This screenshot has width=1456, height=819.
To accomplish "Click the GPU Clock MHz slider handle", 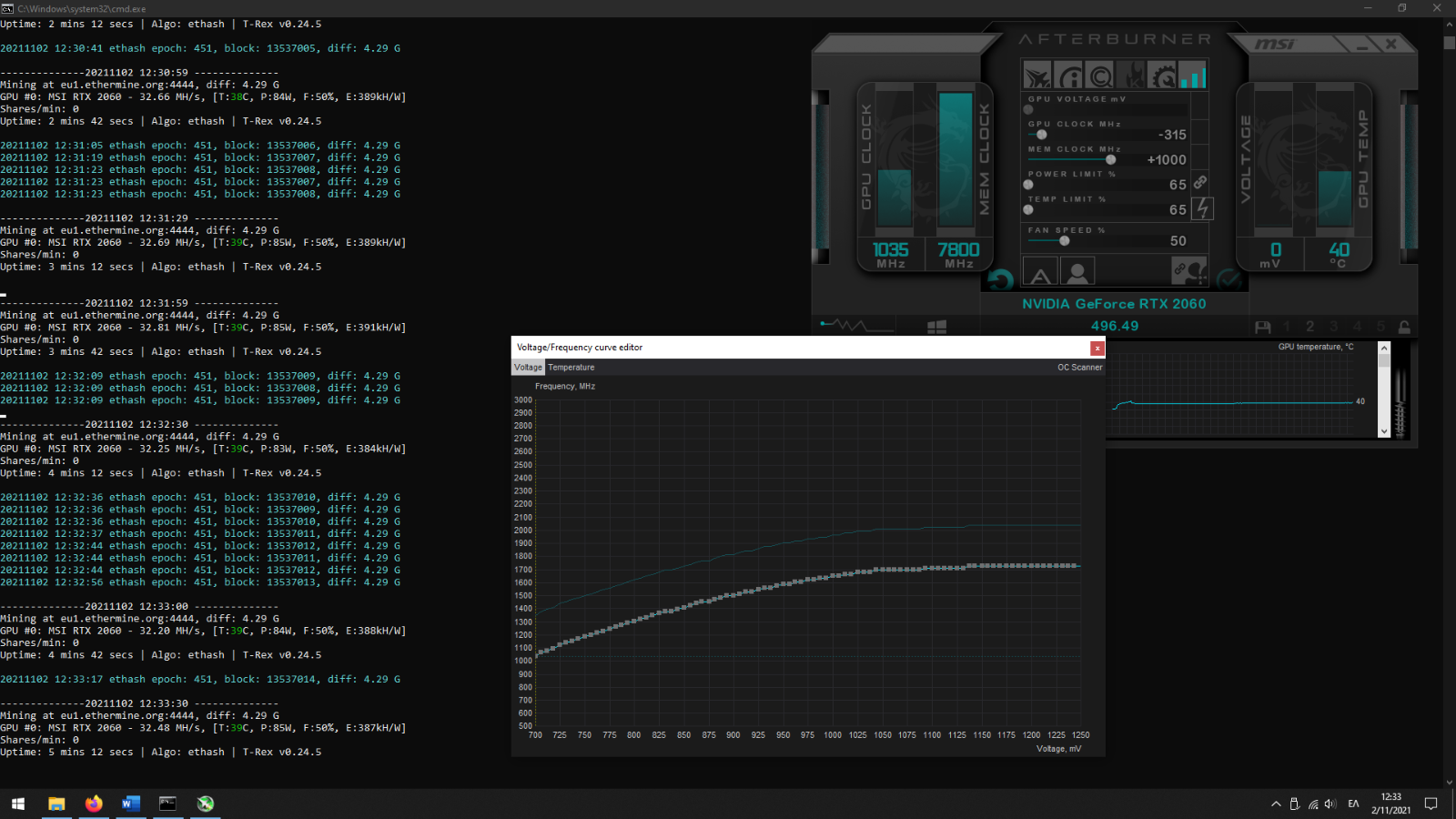I will [1042, 135].
